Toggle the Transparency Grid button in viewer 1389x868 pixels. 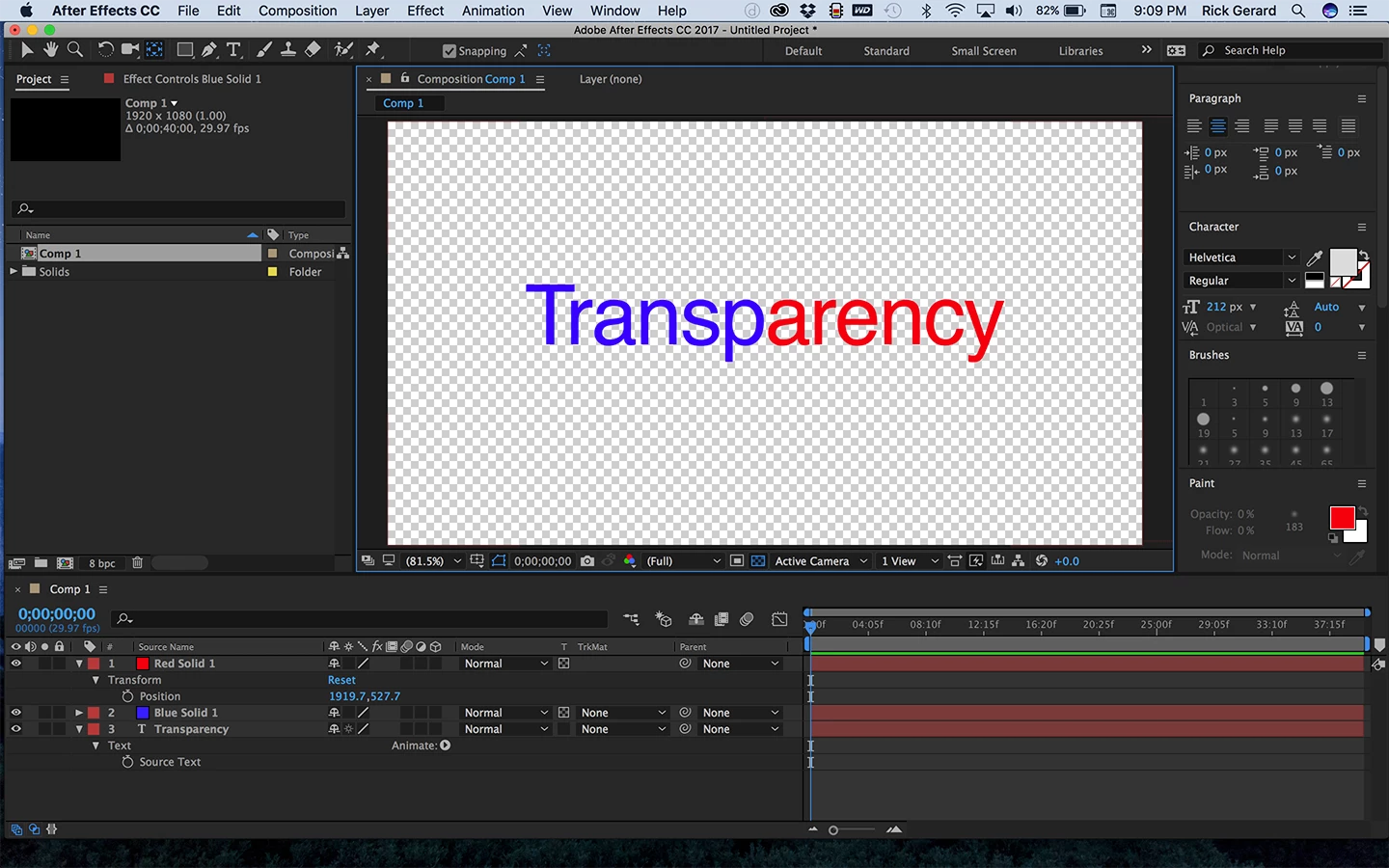coord(758,560)
